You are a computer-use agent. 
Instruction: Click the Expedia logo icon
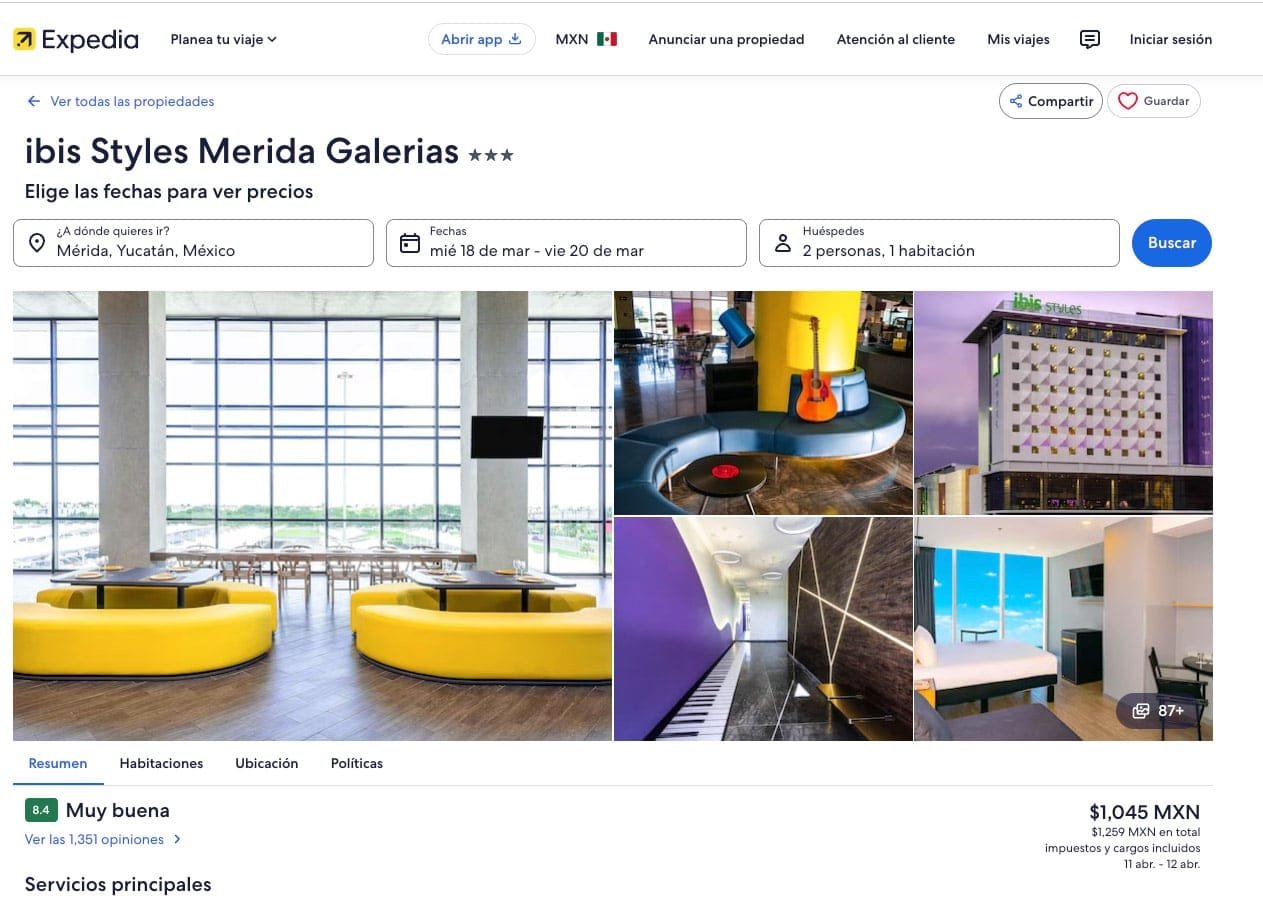tap(24, 40)
